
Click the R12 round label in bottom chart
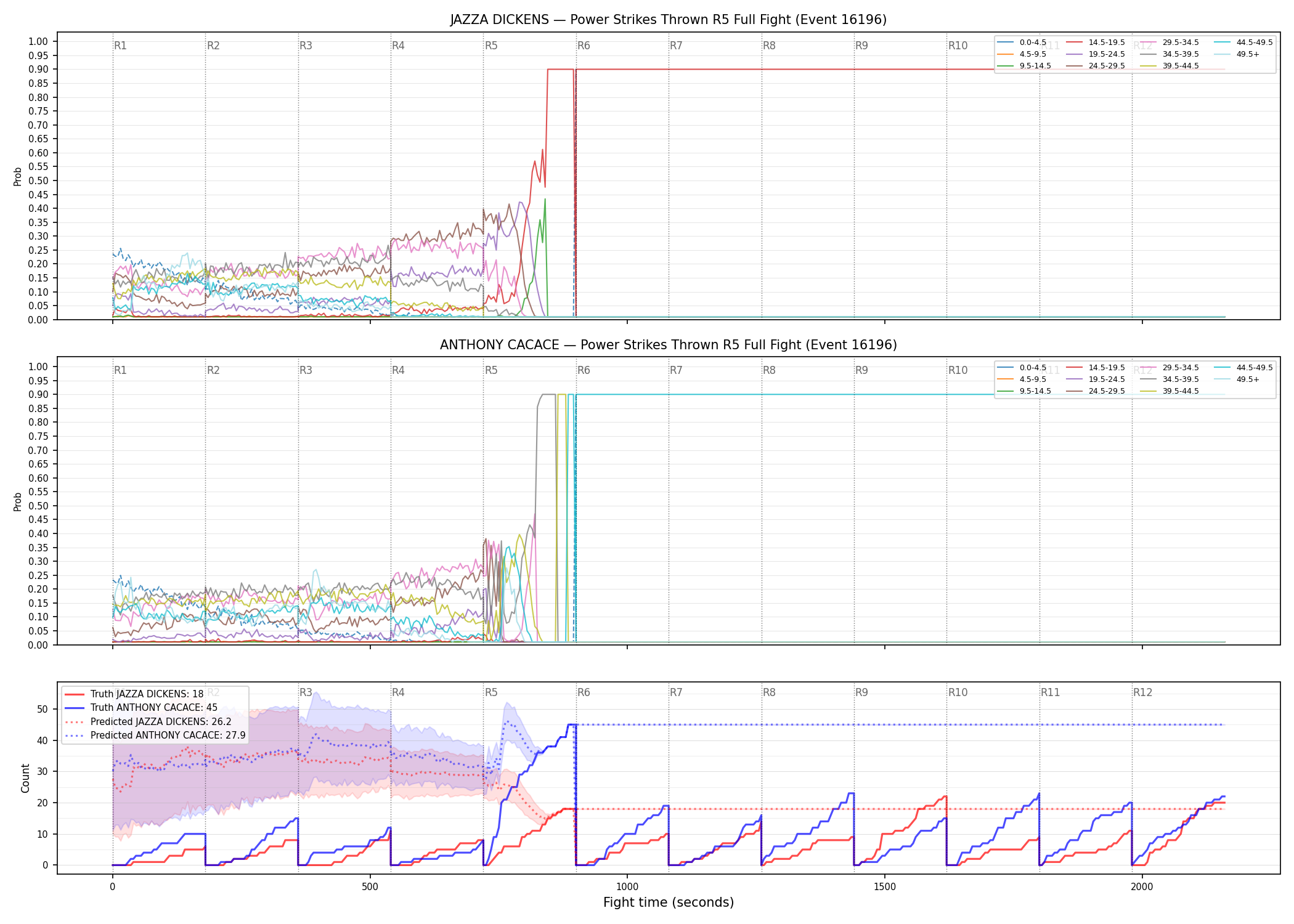coord(1142,692)
